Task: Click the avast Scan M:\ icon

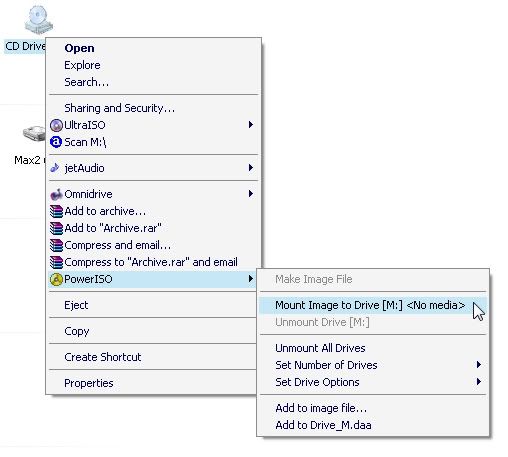Action: 56,142
